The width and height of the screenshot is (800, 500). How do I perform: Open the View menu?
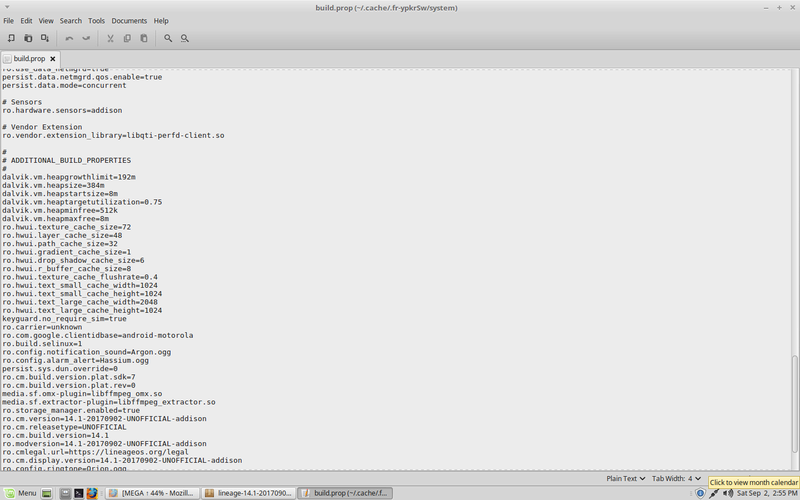[46, 21]
